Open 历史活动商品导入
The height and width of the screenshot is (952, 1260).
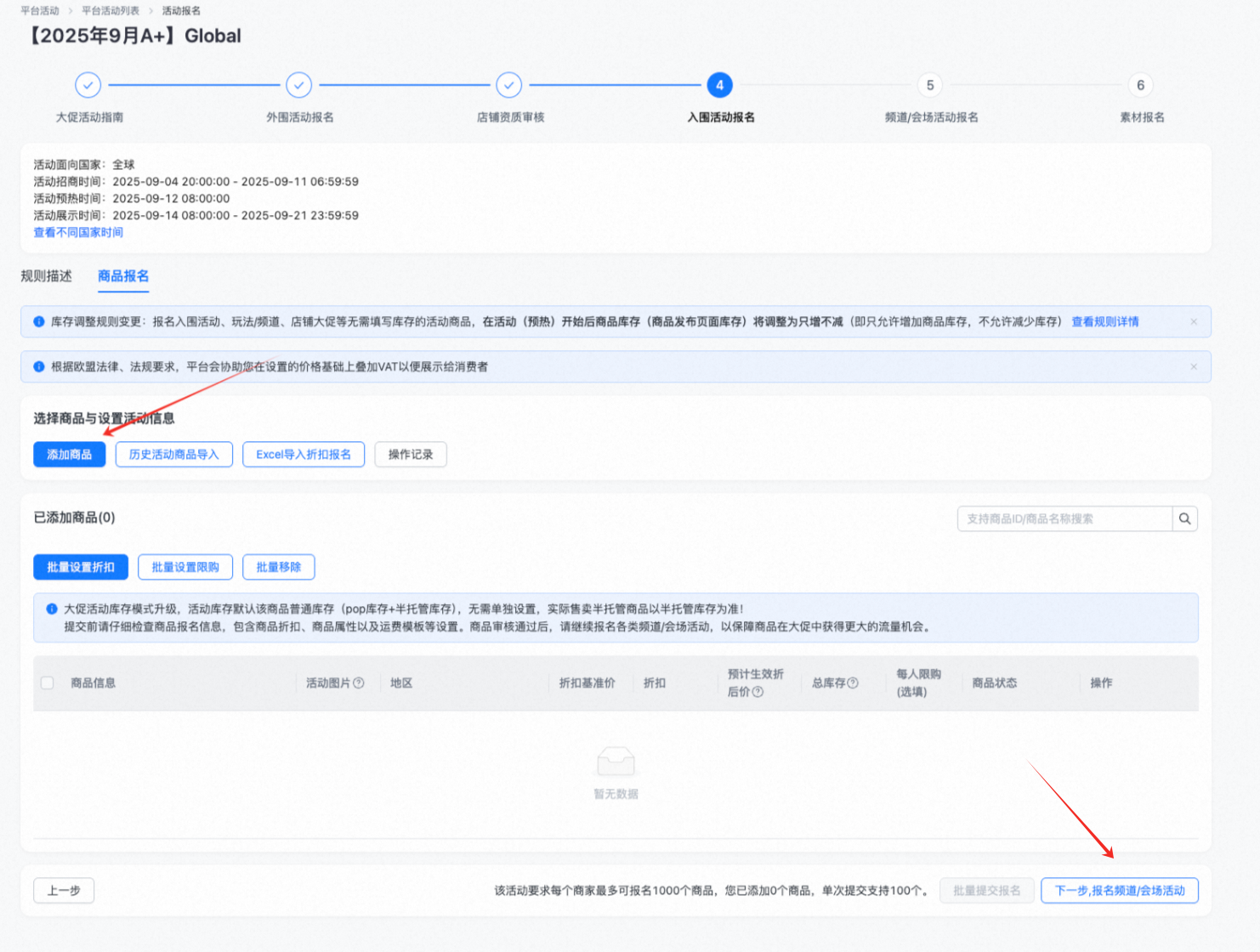click(174, 455)
